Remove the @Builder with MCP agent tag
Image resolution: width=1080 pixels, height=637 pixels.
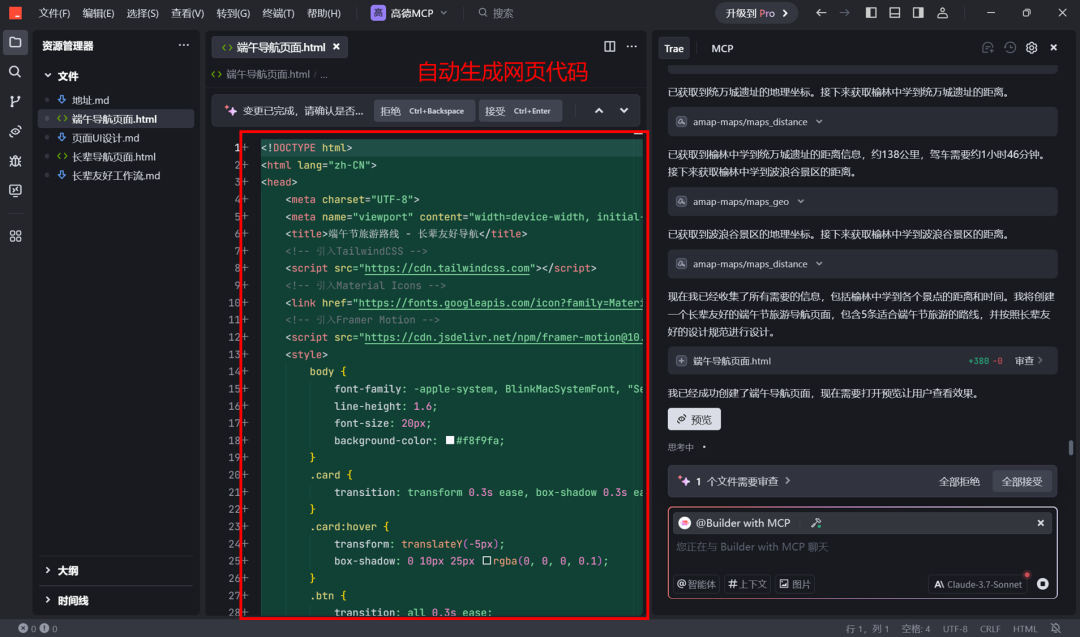(1040, 523)
